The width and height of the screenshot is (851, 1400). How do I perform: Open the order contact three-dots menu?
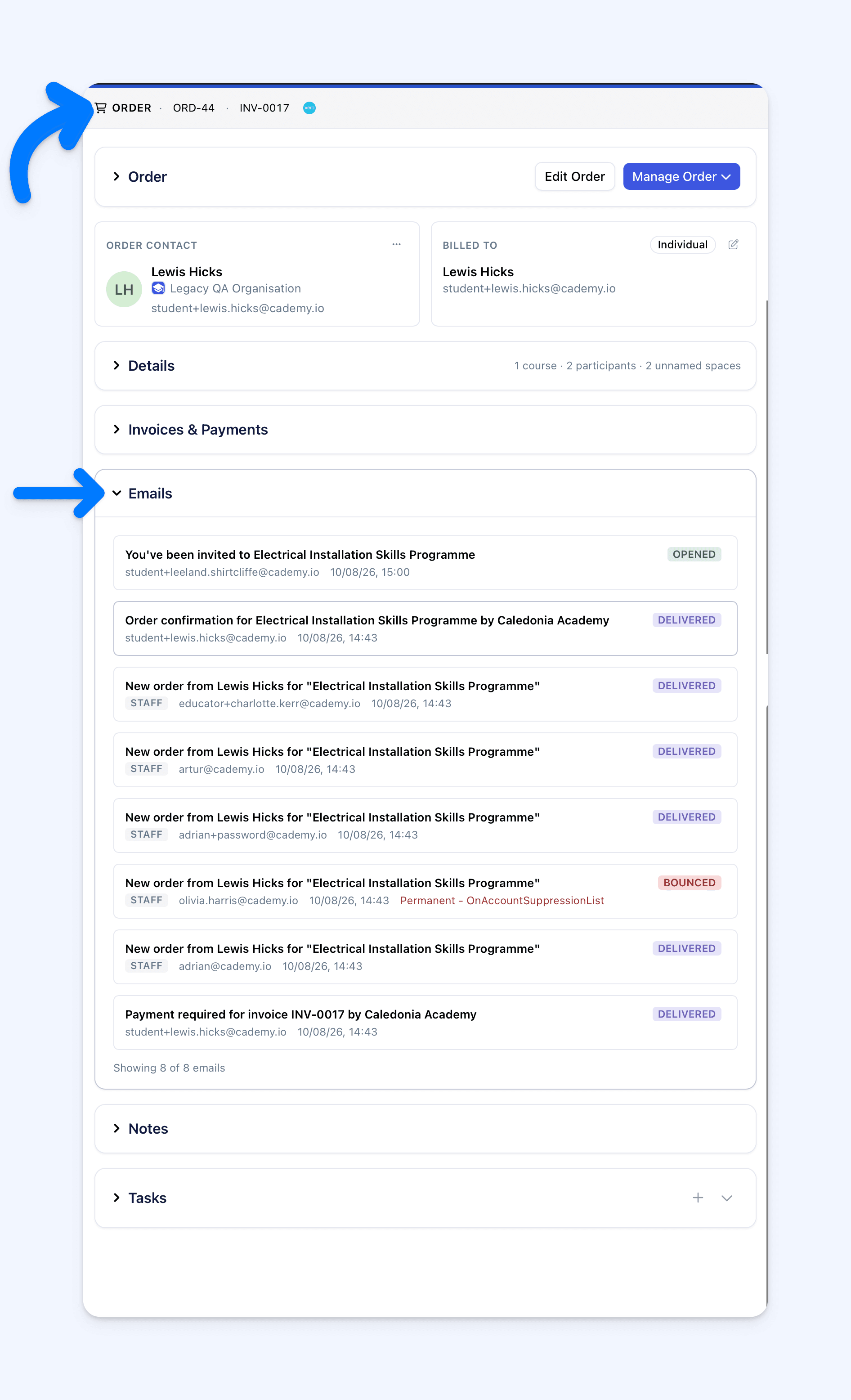397,244
